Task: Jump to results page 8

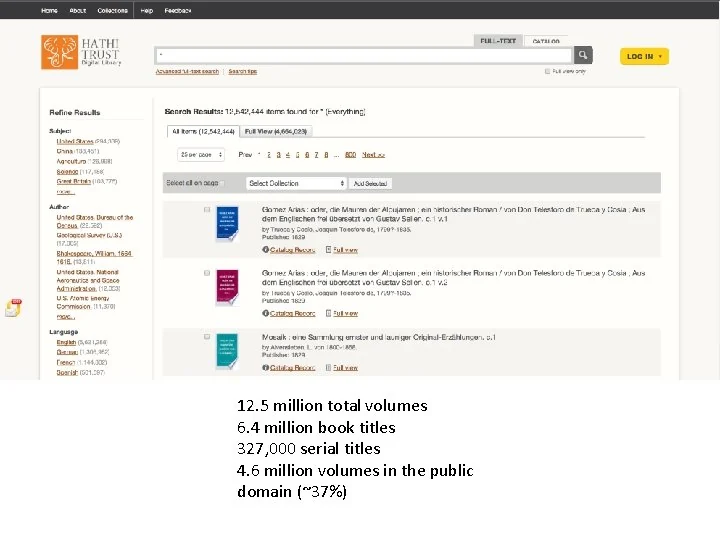Action: tap(326, 155)
